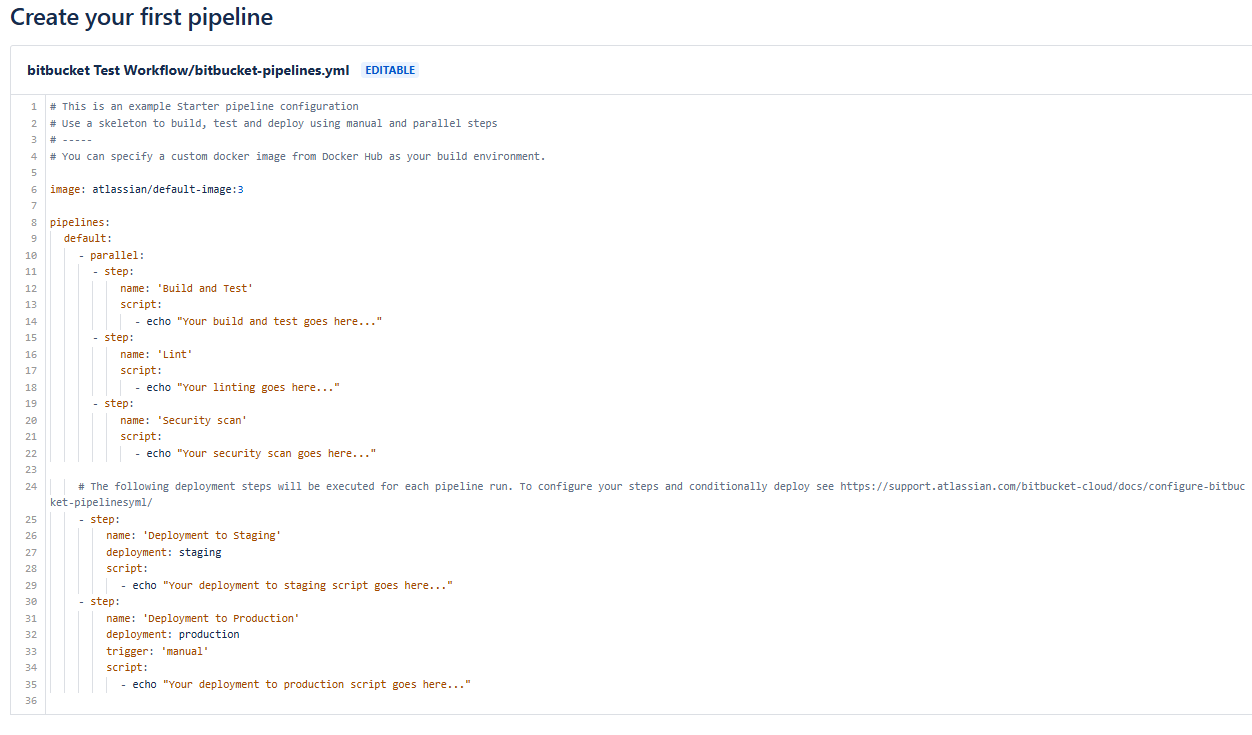The image size is (1252, 735).
Task: Click the first comment line about Starter pipeline
Action: coord(204,106)
